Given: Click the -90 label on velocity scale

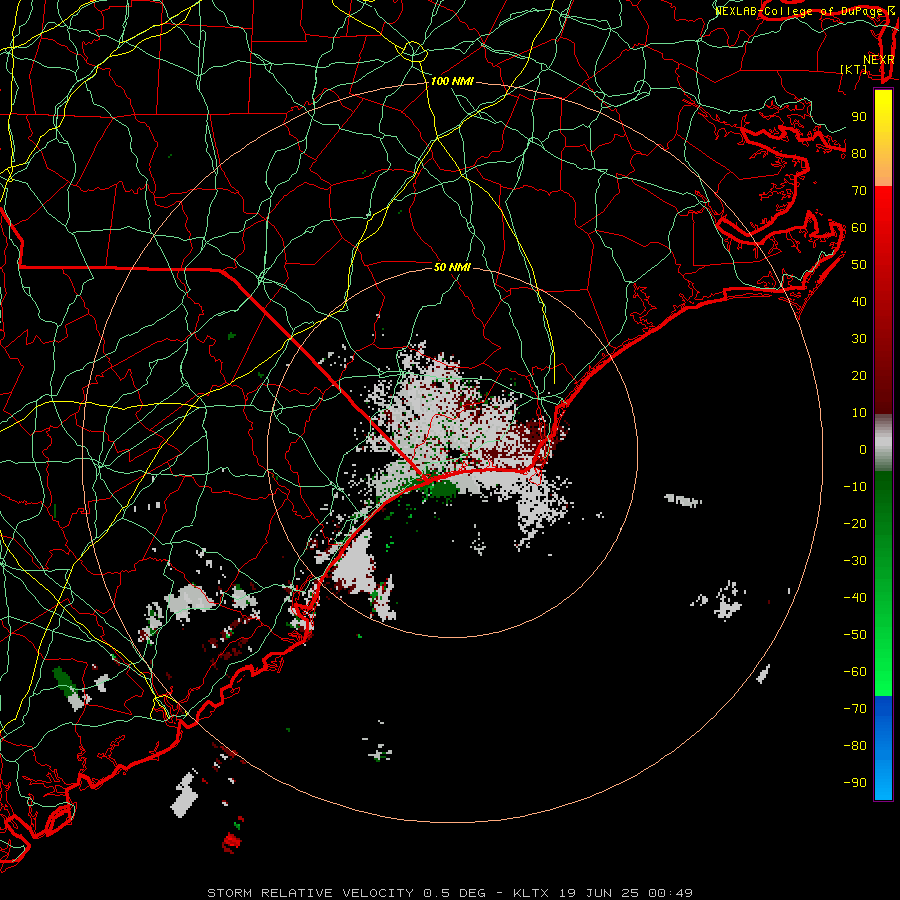Looking at the screenshot, I should pos(855,783).
